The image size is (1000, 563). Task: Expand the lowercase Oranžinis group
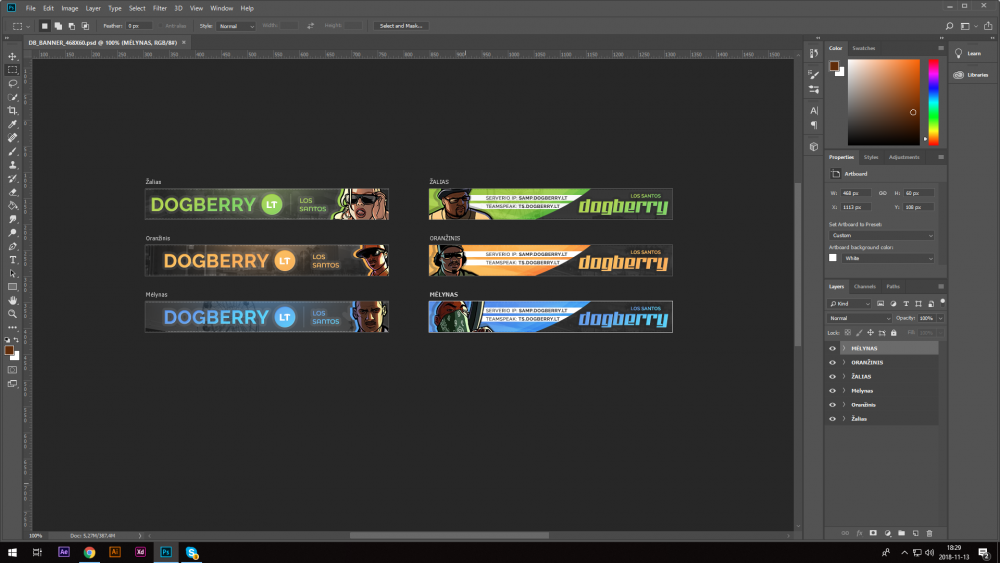pos(844,404)
